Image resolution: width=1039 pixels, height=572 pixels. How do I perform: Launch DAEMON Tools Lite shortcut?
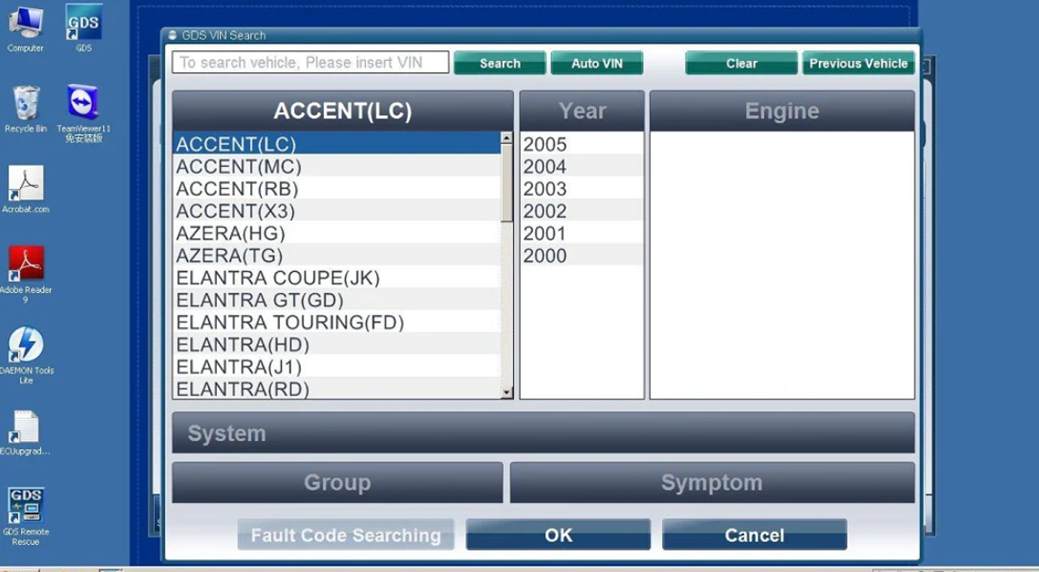[26, 355]
